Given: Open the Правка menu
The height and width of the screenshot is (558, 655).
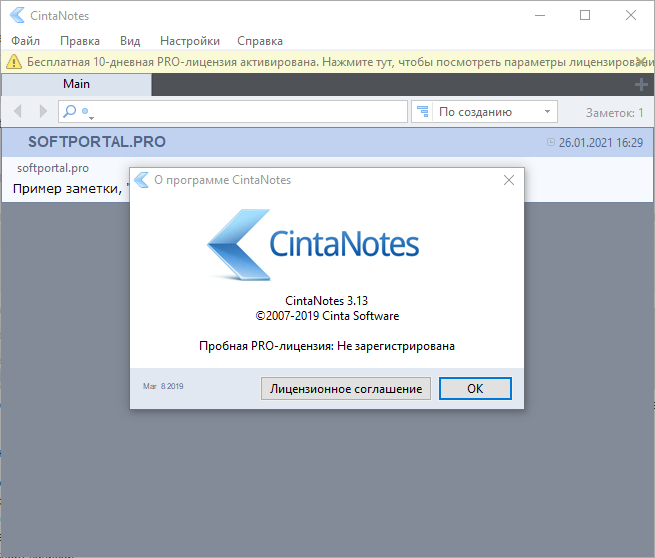Looking at the screenshot, I should click(80, 41).
